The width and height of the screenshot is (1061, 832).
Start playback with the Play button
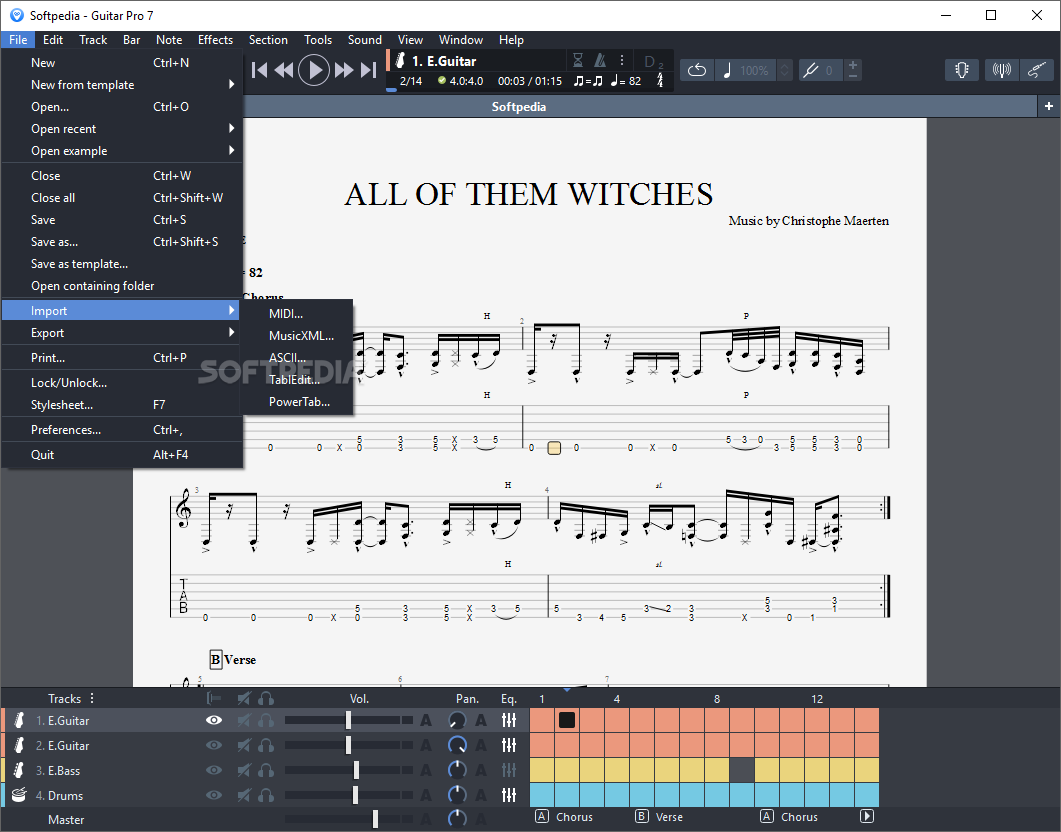point(314,70)
